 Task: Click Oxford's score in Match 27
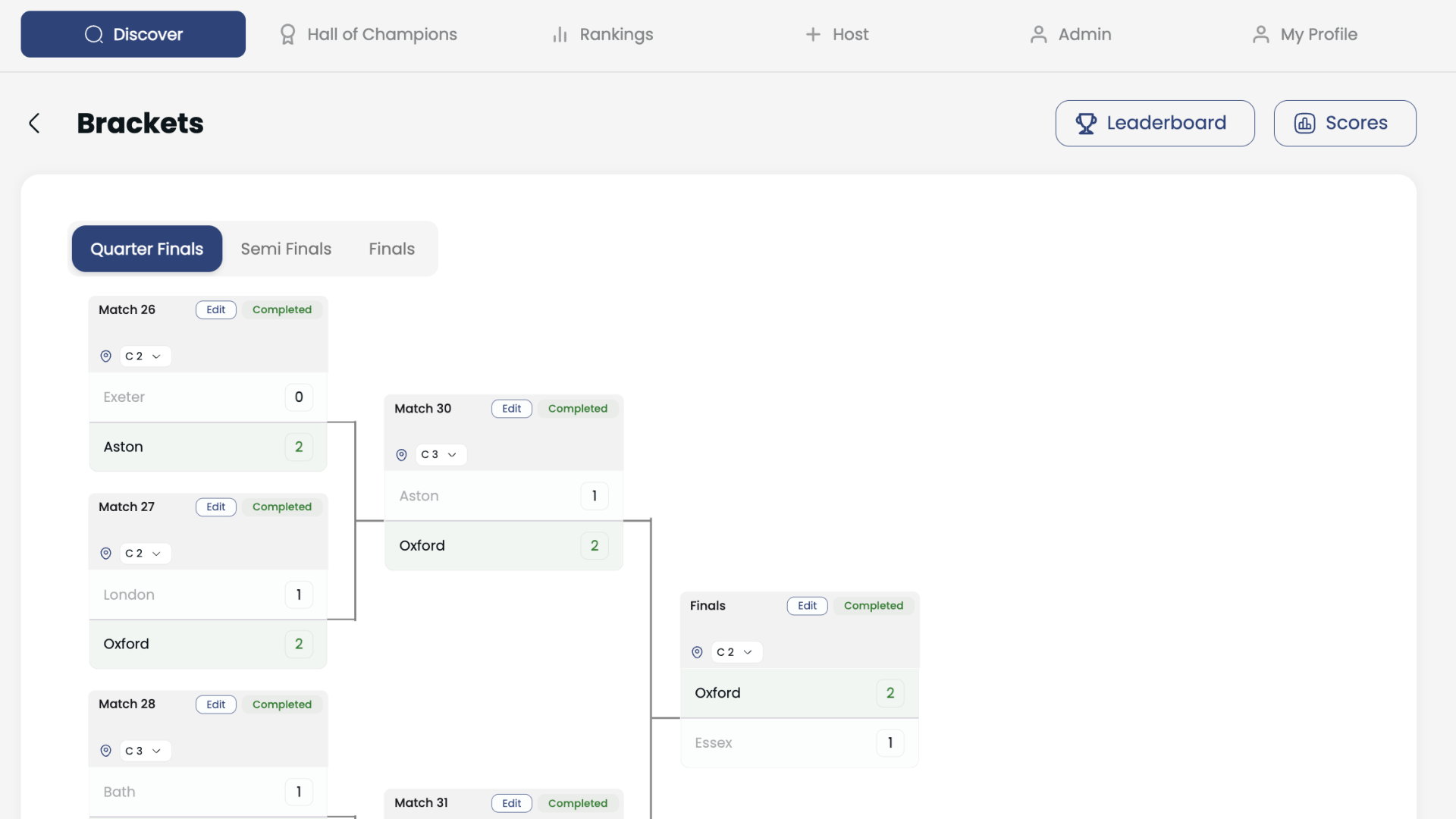tap(299, 644)
